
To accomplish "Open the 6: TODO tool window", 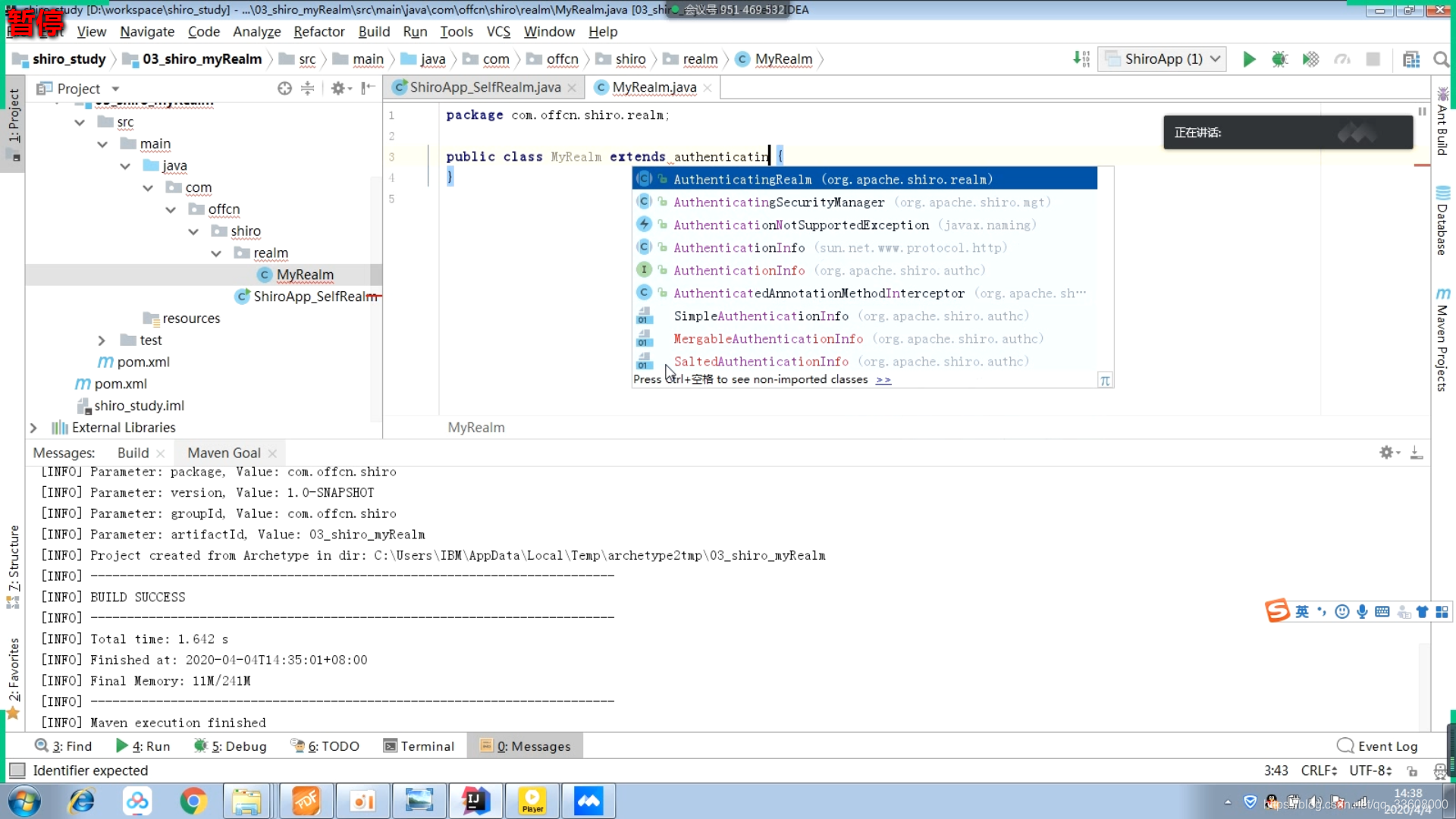I will (325, 746).
